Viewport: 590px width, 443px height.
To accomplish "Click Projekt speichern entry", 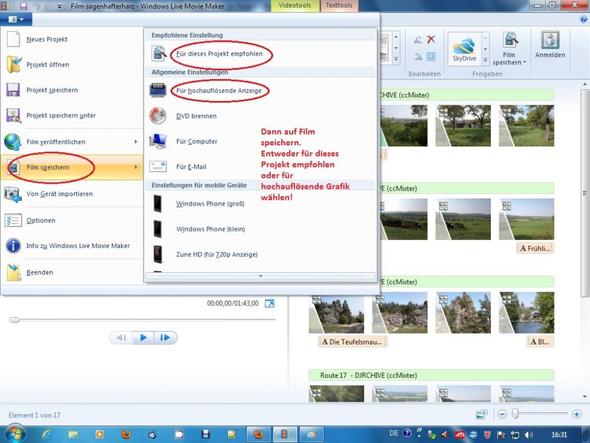I will (x=71, y=90).
